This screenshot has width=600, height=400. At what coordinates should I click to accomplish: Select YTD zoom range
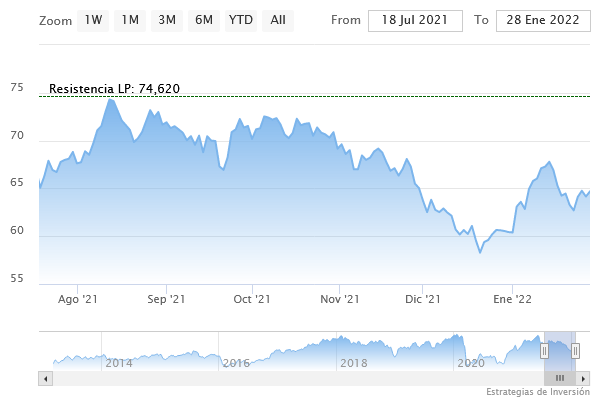tap(240, 20)
